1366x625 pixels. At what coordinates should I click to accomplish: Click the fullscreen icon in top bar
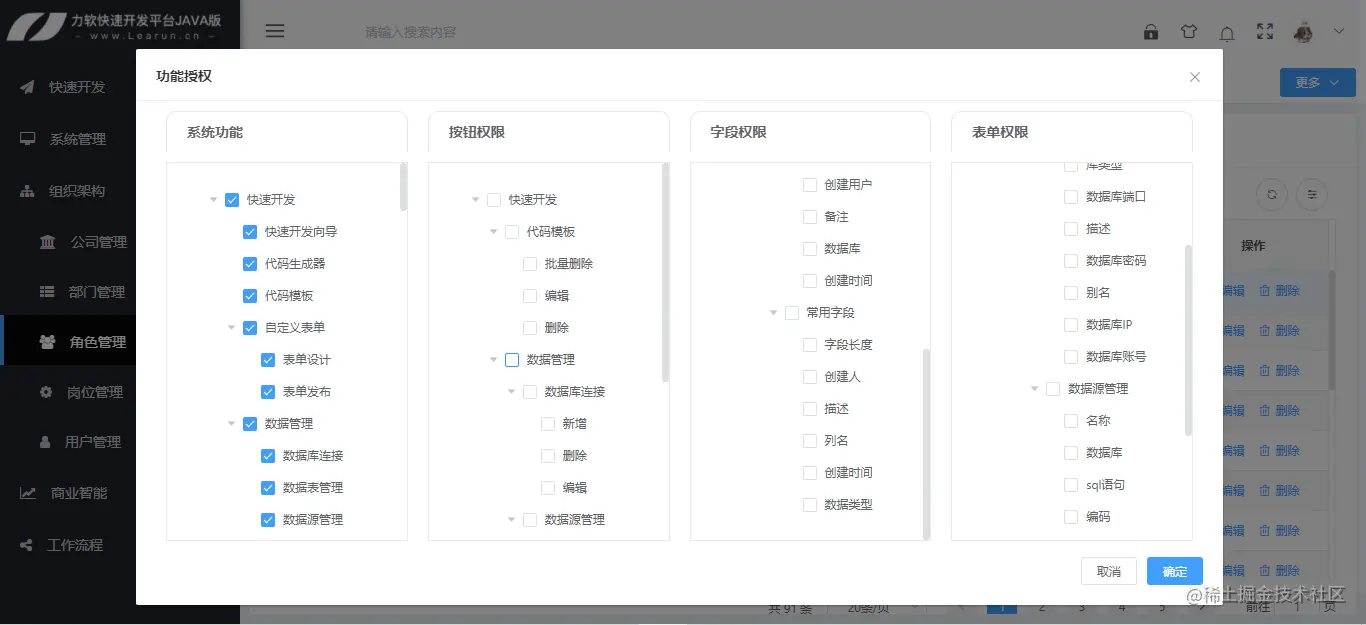(x=1265, y=31)
